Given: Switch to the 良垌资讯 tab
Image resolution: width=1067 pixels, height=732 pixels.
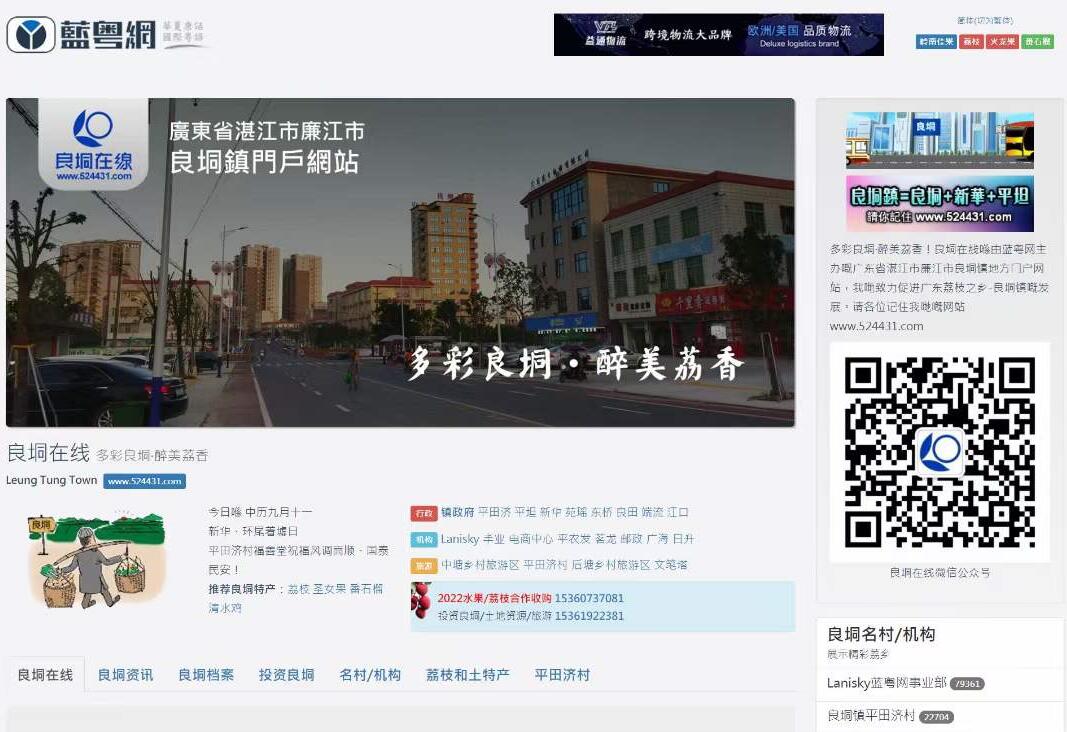Looking at the screenshot, I should point(125,675).
